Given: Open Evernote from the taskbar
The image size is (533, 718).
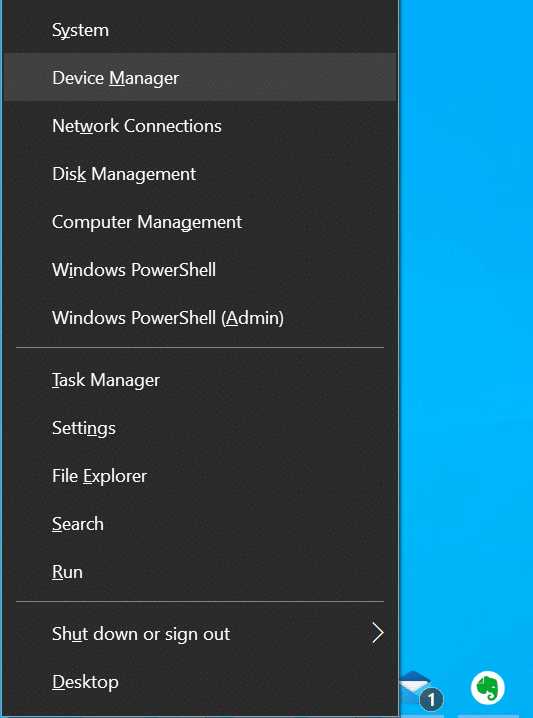Looking at the screenshot, I should (488, 688).
